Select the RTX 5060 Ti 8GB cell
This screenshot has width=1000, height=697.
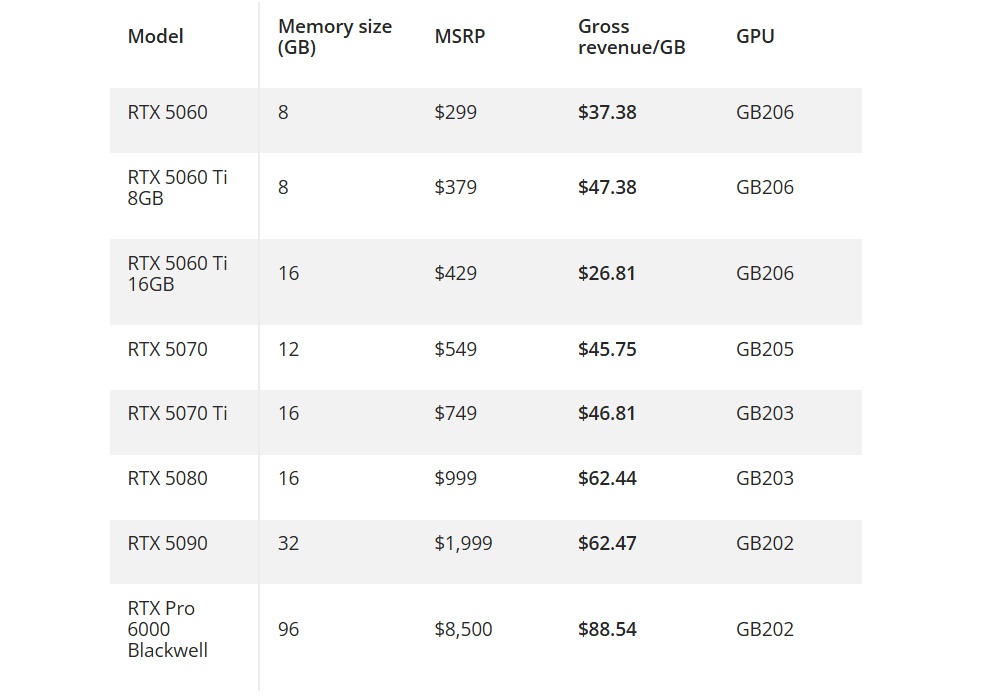pos(177,188)
